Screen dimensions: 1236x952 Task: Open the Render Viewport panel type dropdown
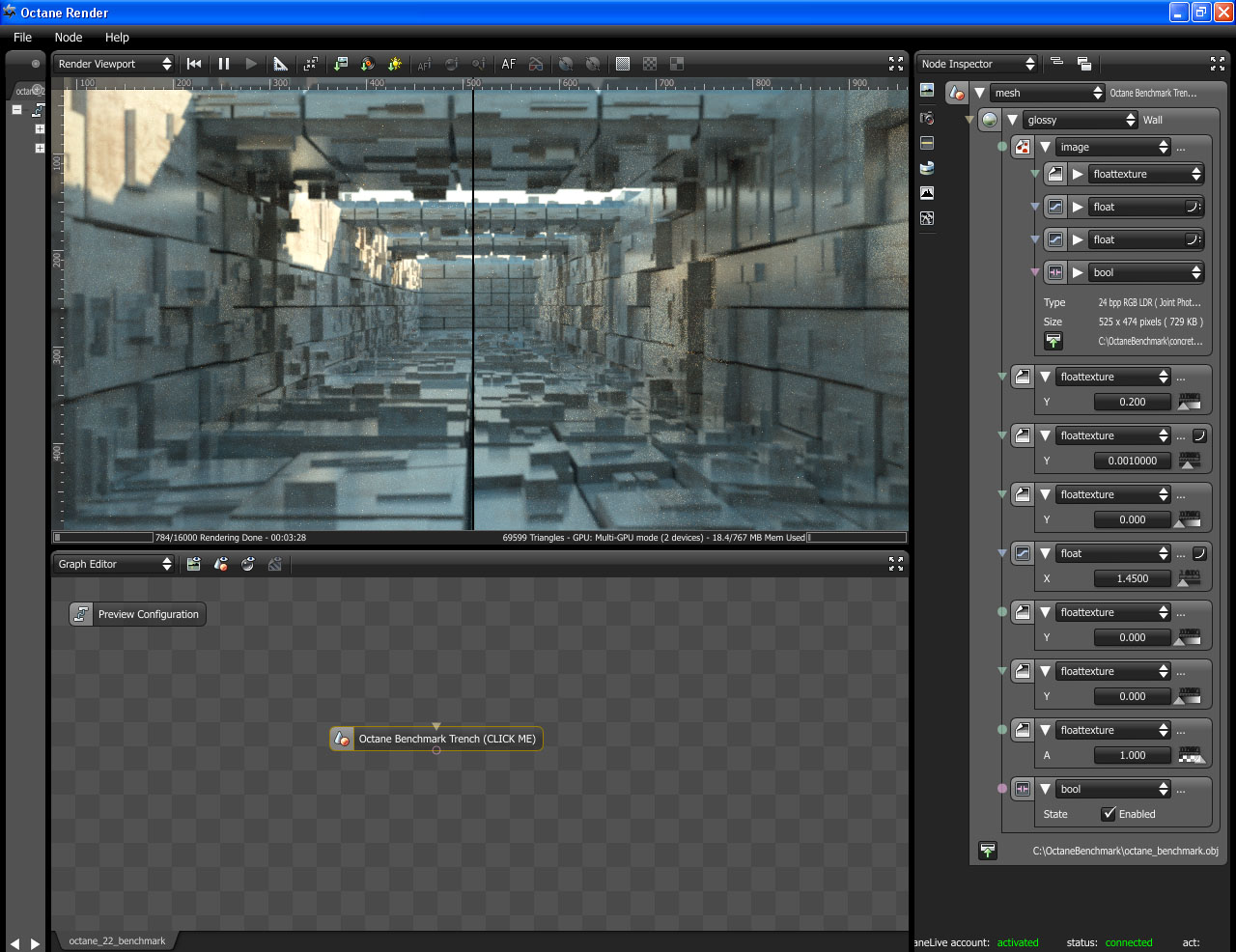pyautogui.click(x=114, y=64)
